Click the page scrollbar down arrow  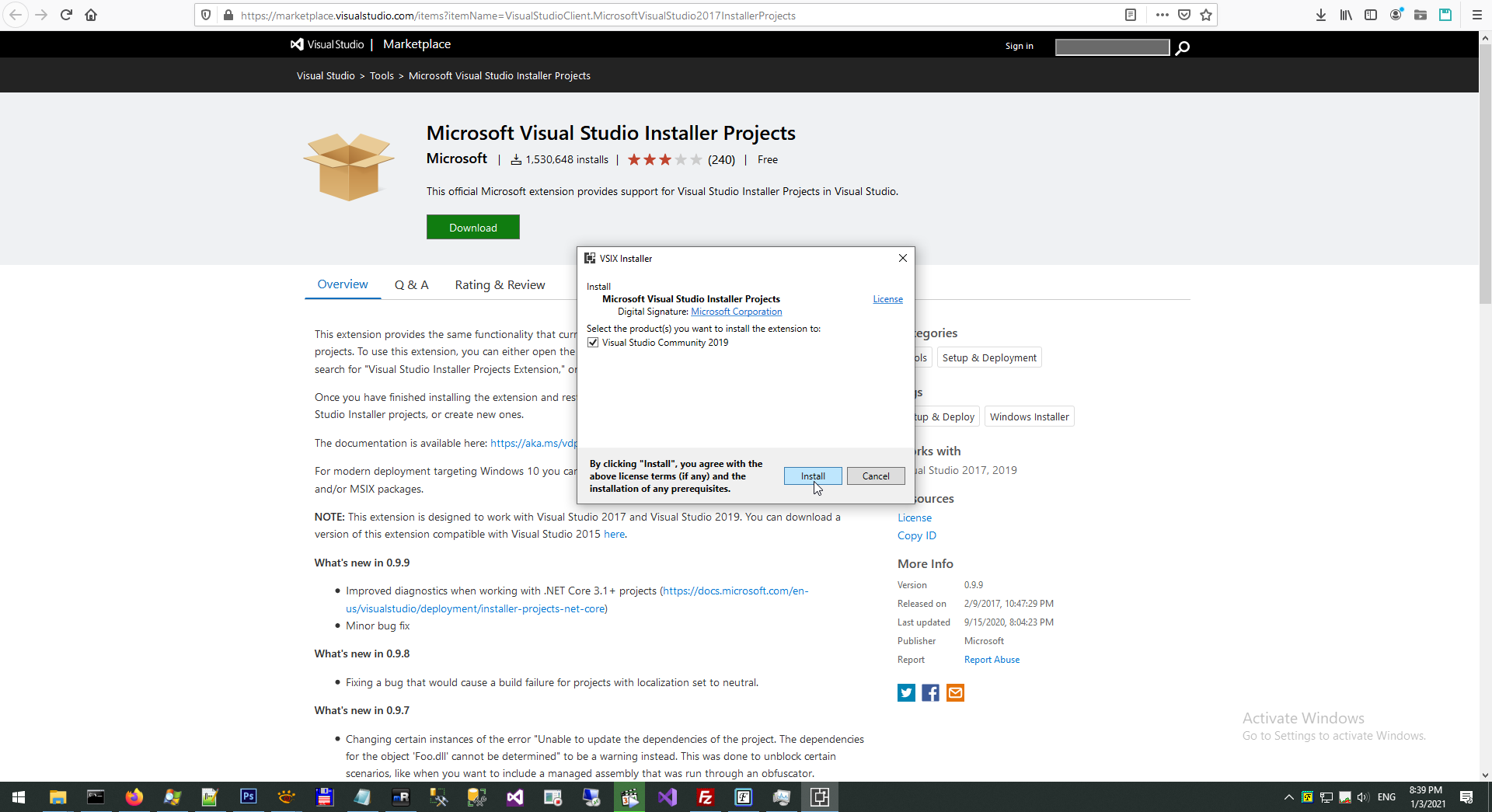(1485, 775)
